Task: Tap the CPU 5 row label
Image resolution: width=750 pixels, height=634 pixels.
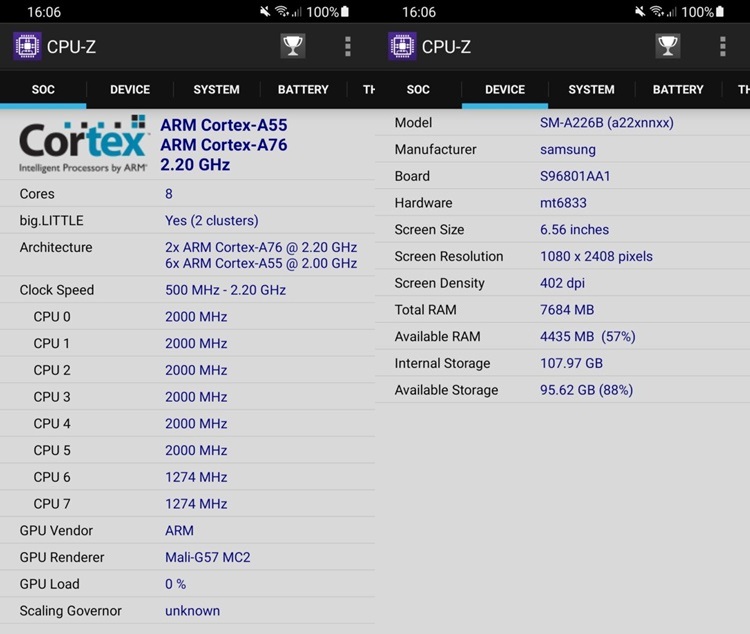Action: click(x=52, y=451)
